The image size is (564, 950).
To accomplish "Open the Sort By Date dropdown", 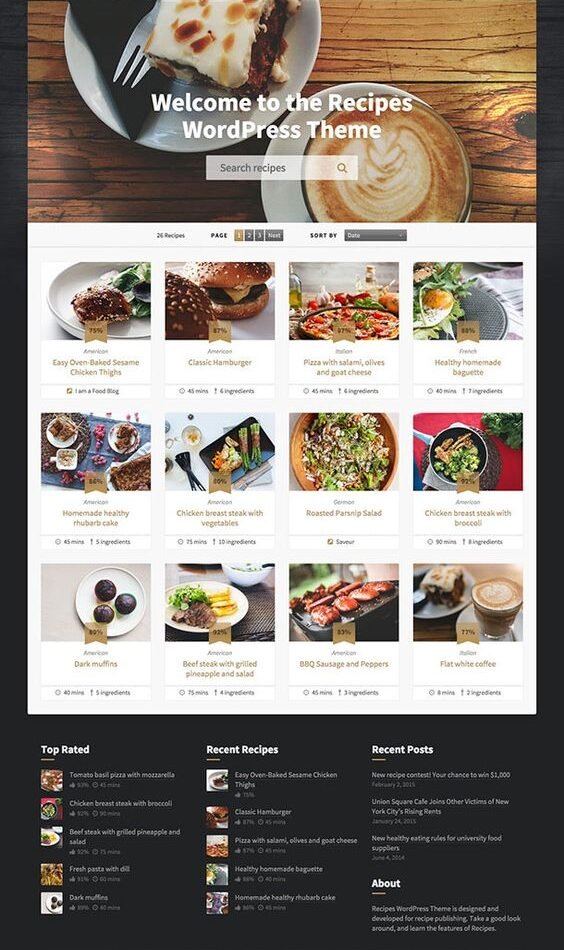I will (376, 235).
